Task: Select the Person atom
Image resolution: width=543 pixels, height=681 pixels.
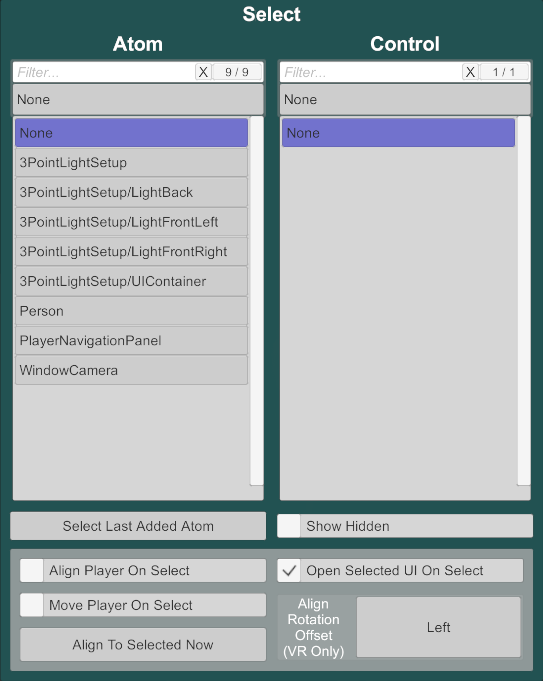Action: point(131,311)
